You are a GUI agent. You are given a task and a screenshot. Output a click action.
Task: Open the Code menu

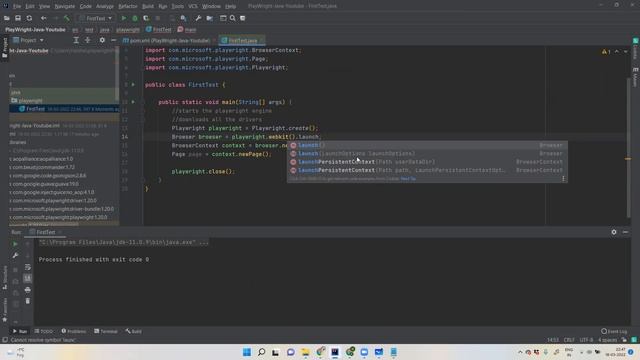(x=85, y=6)
